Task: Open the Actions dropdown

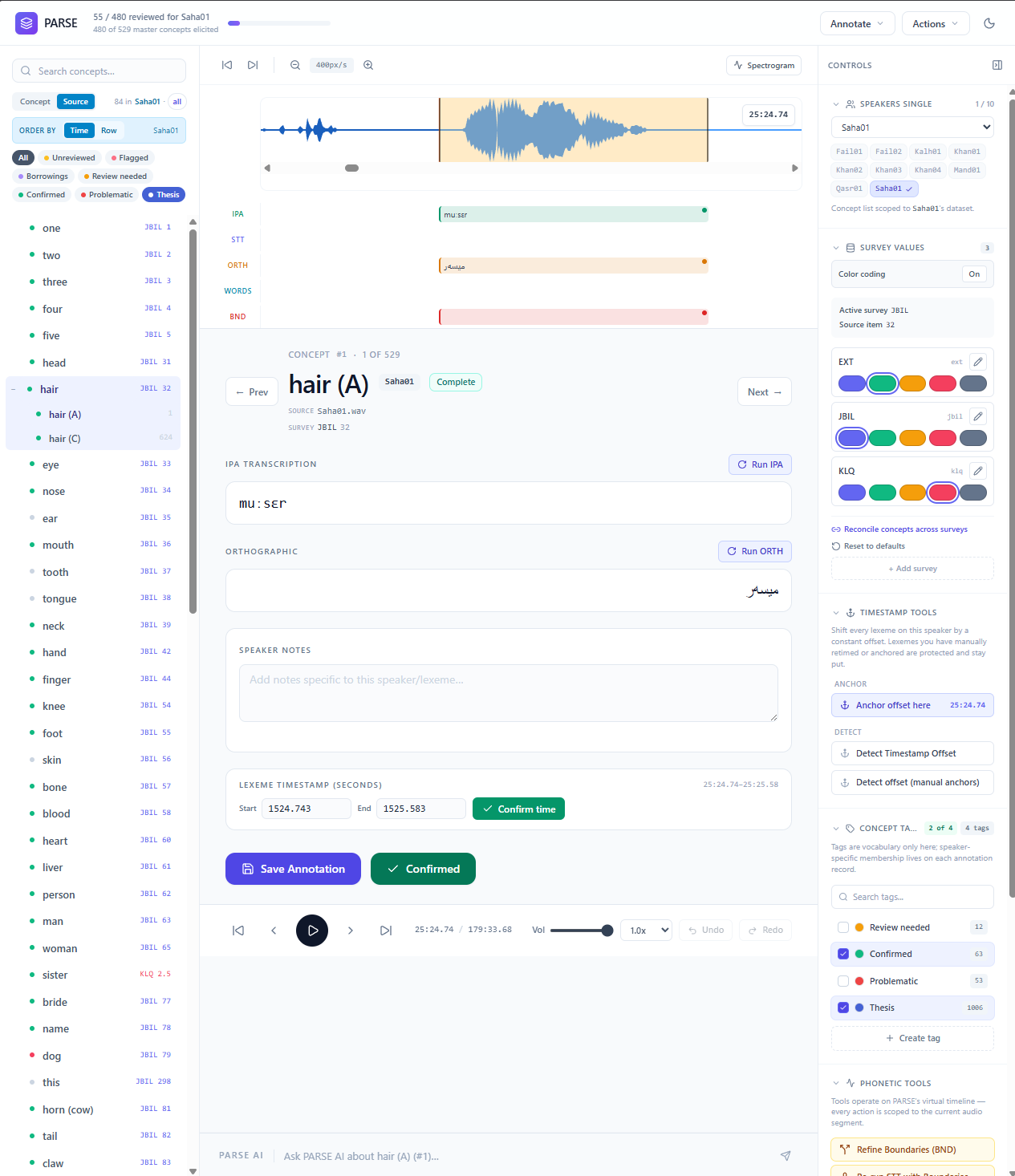Action: (936, 24)
